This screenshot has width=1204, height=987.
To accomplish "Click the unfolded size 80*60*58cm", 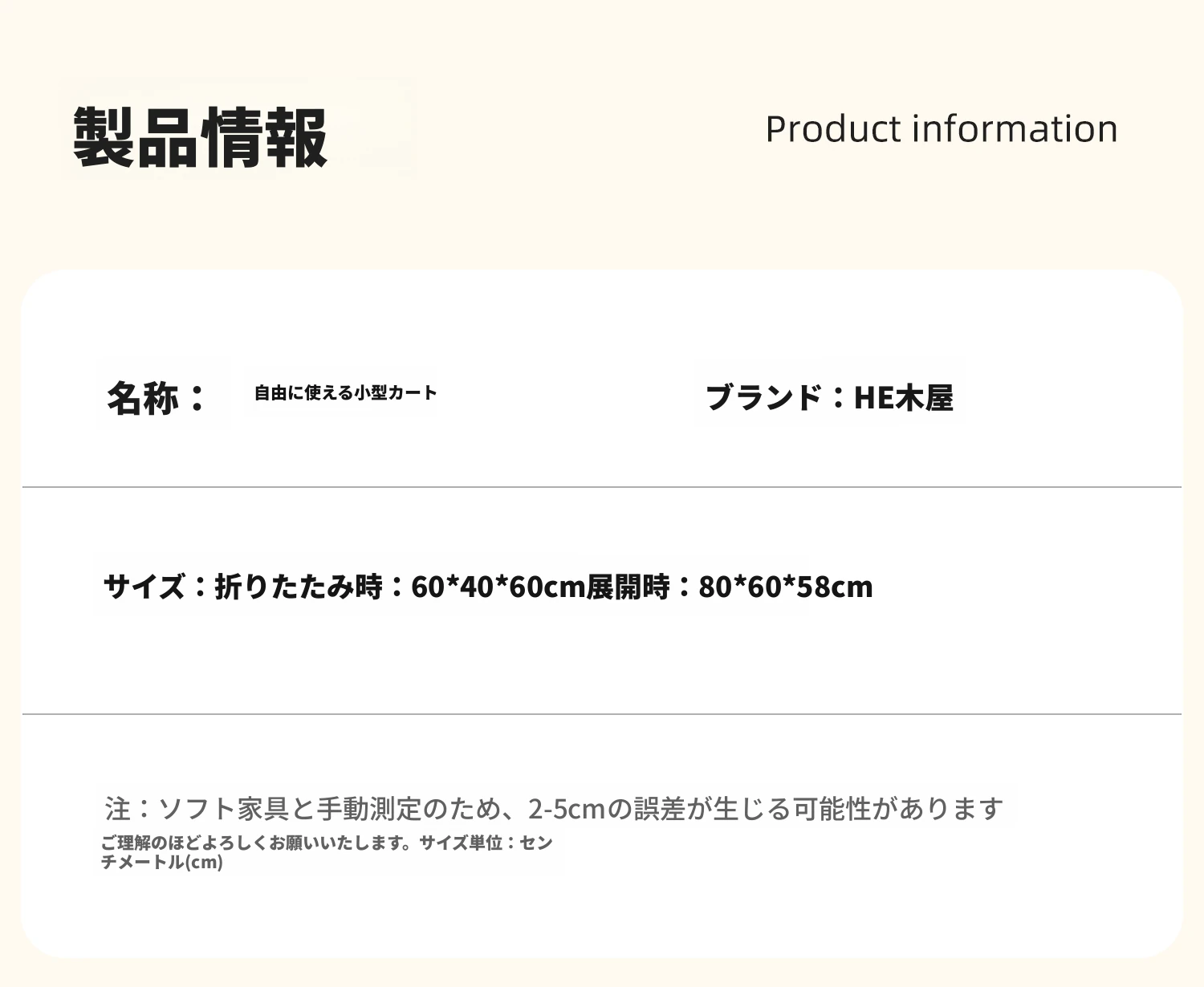I will click(786, 587).
